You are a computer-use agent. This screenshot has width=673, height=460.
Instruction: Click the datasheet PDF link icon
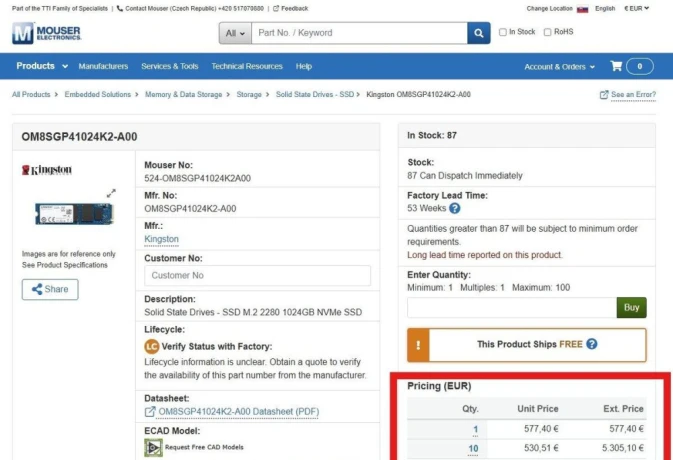[x=150, y=412]
